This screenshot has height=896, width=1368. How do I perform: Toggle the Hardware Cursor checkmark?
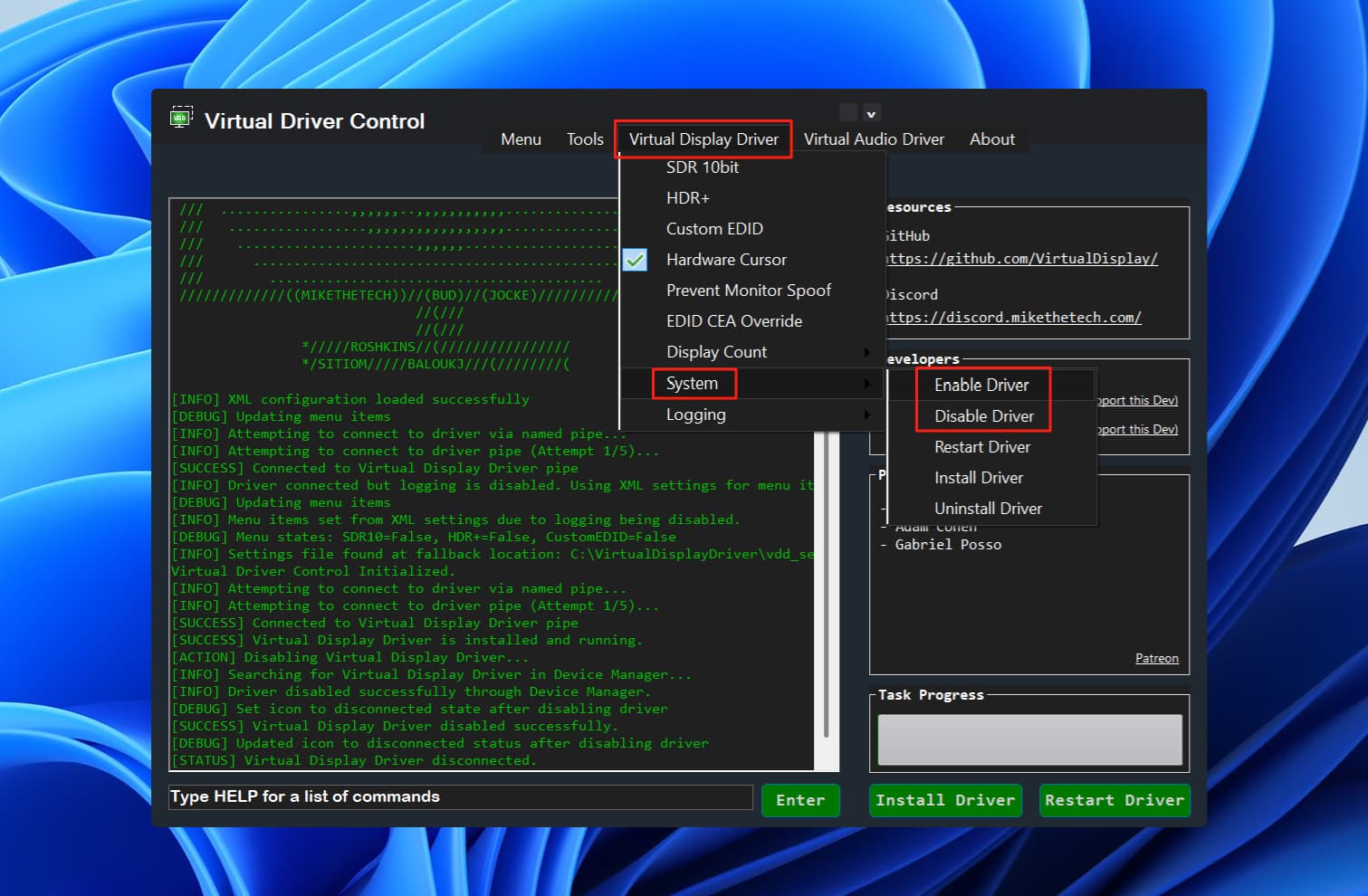(x=636, y=260)
